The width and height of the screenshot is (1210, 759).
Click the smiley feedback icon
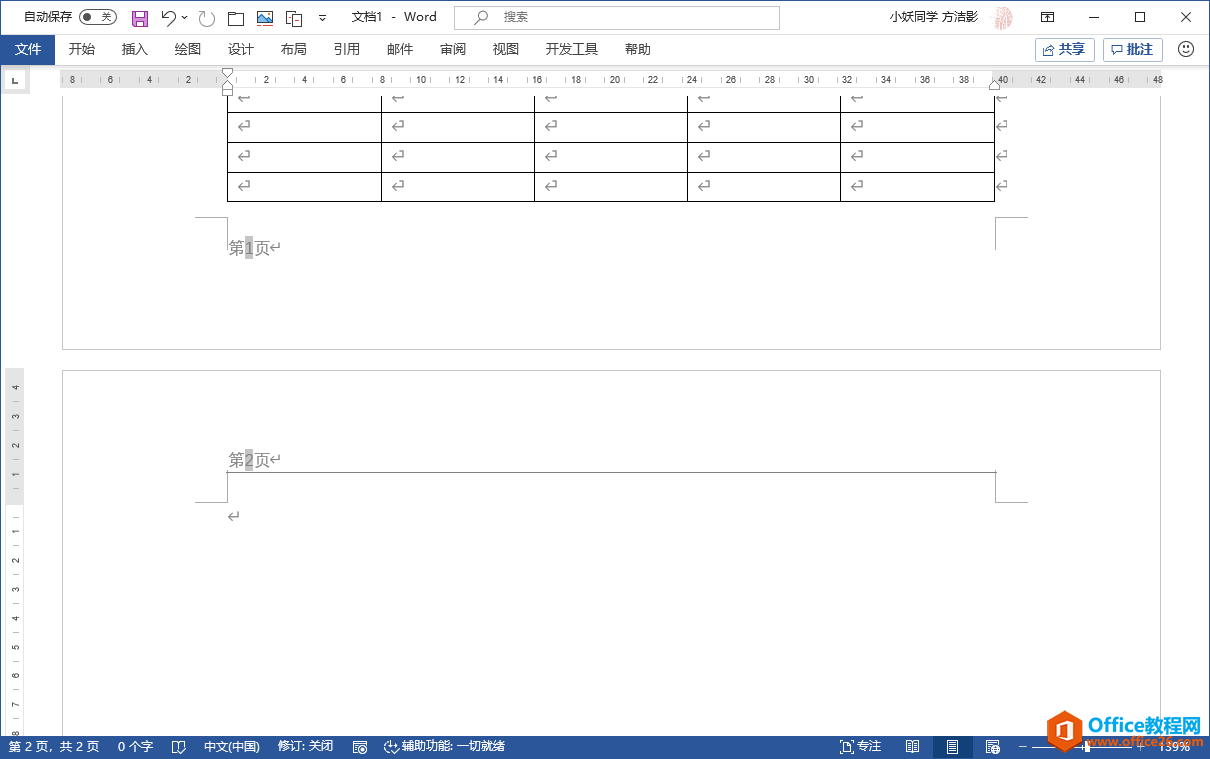pos(1186,49)
